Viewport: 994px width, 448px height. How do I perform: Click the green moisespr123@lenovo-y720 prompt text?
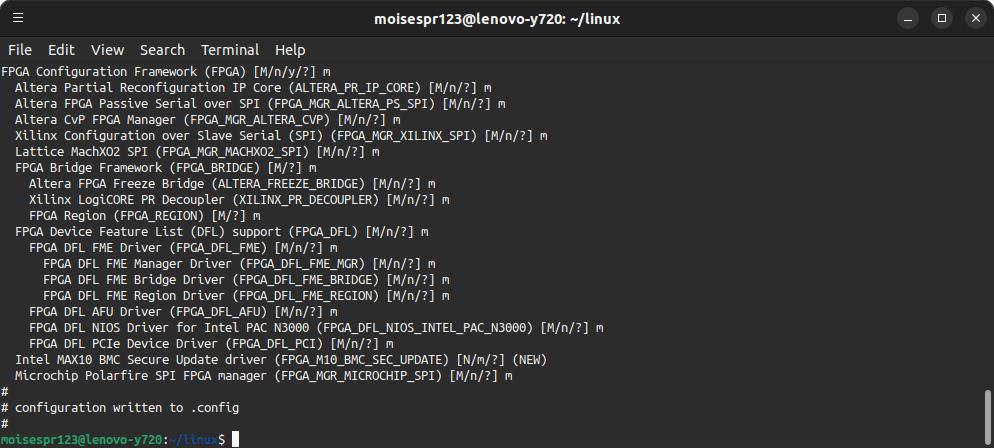point(82,439)
